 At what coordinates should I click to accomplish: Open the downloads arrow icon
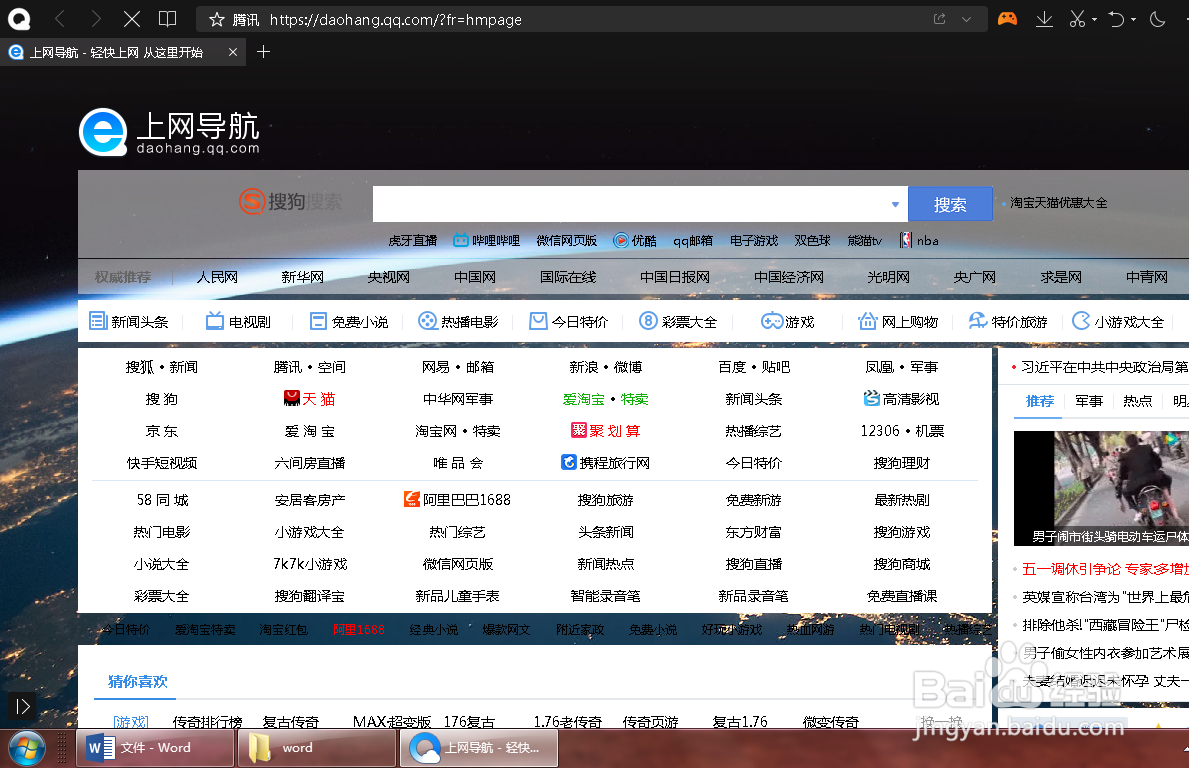point(1044,20)
